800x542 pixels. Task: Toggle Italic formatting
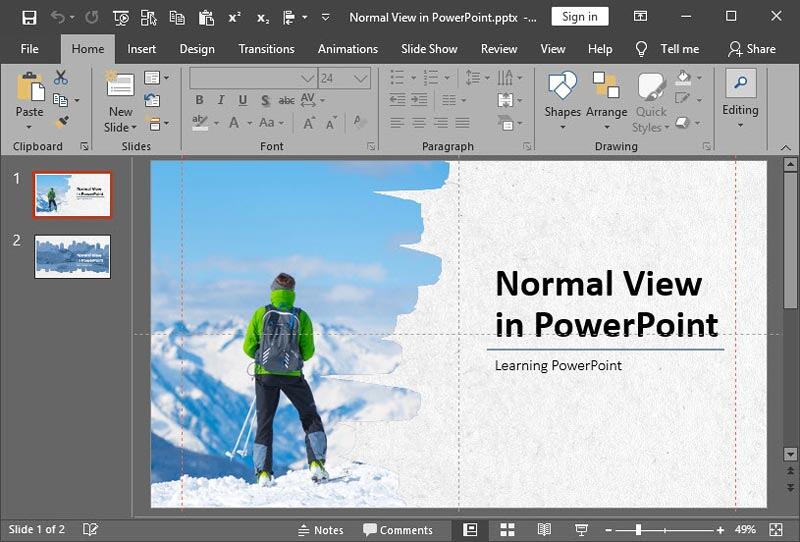pos(221,100)
